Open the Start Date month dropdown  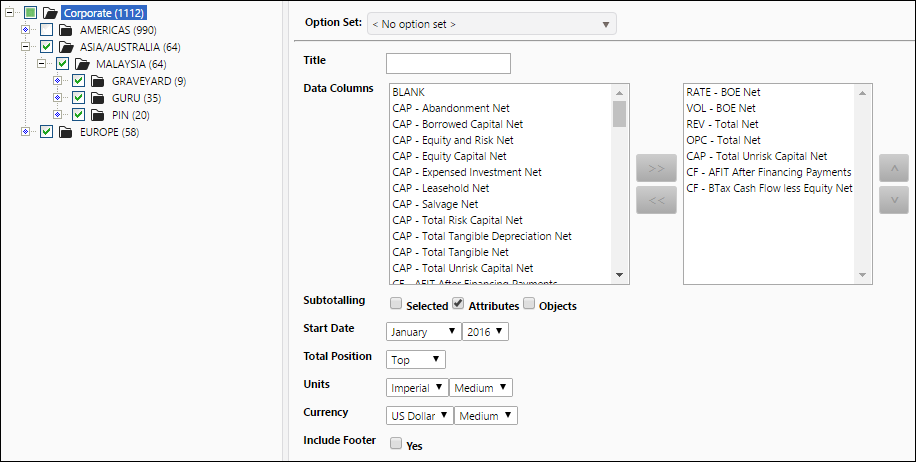[x=424, y=332]
